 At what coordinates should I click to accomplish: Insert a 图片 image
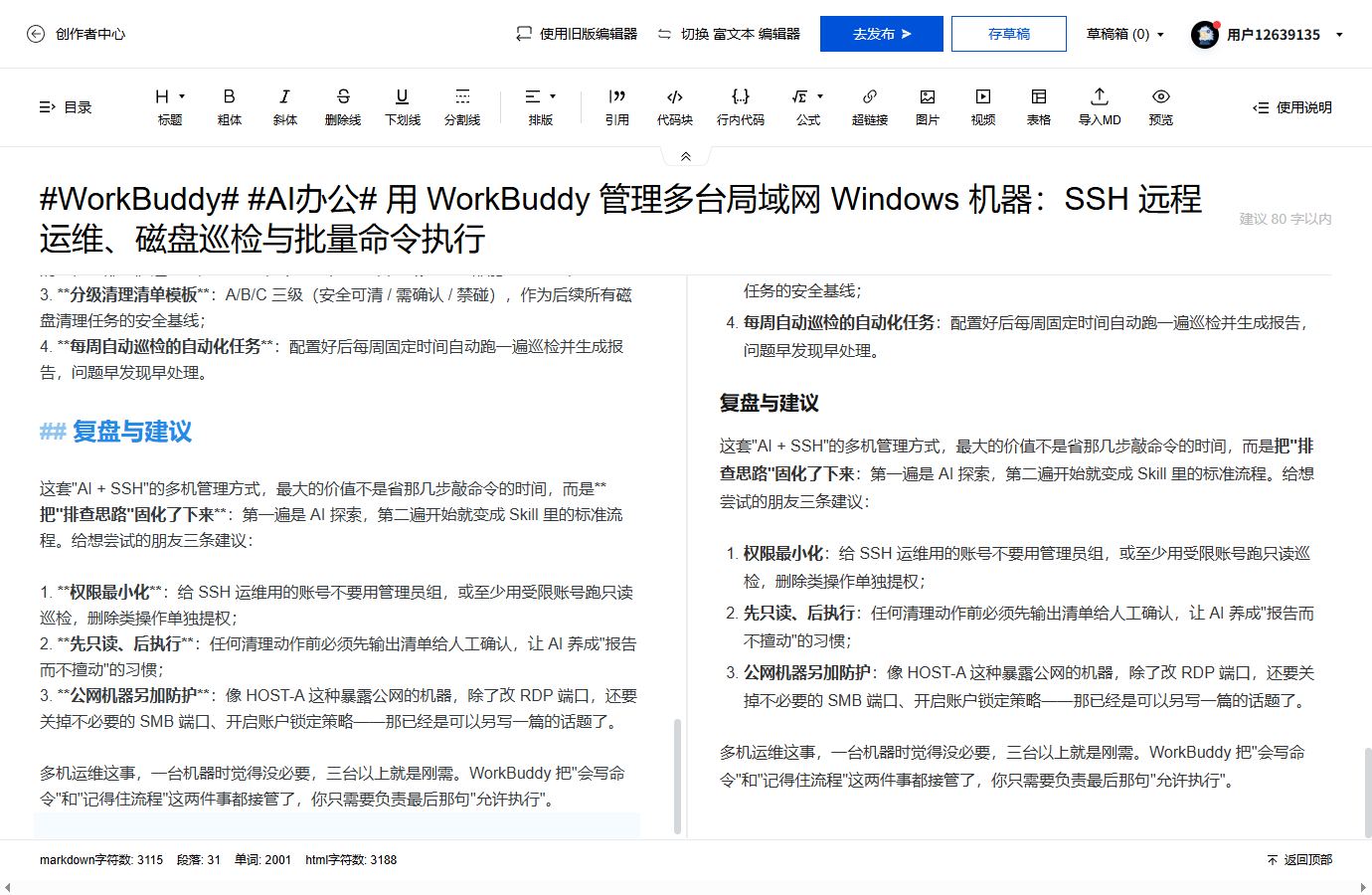pyautogui.click(x=928, y=106)
